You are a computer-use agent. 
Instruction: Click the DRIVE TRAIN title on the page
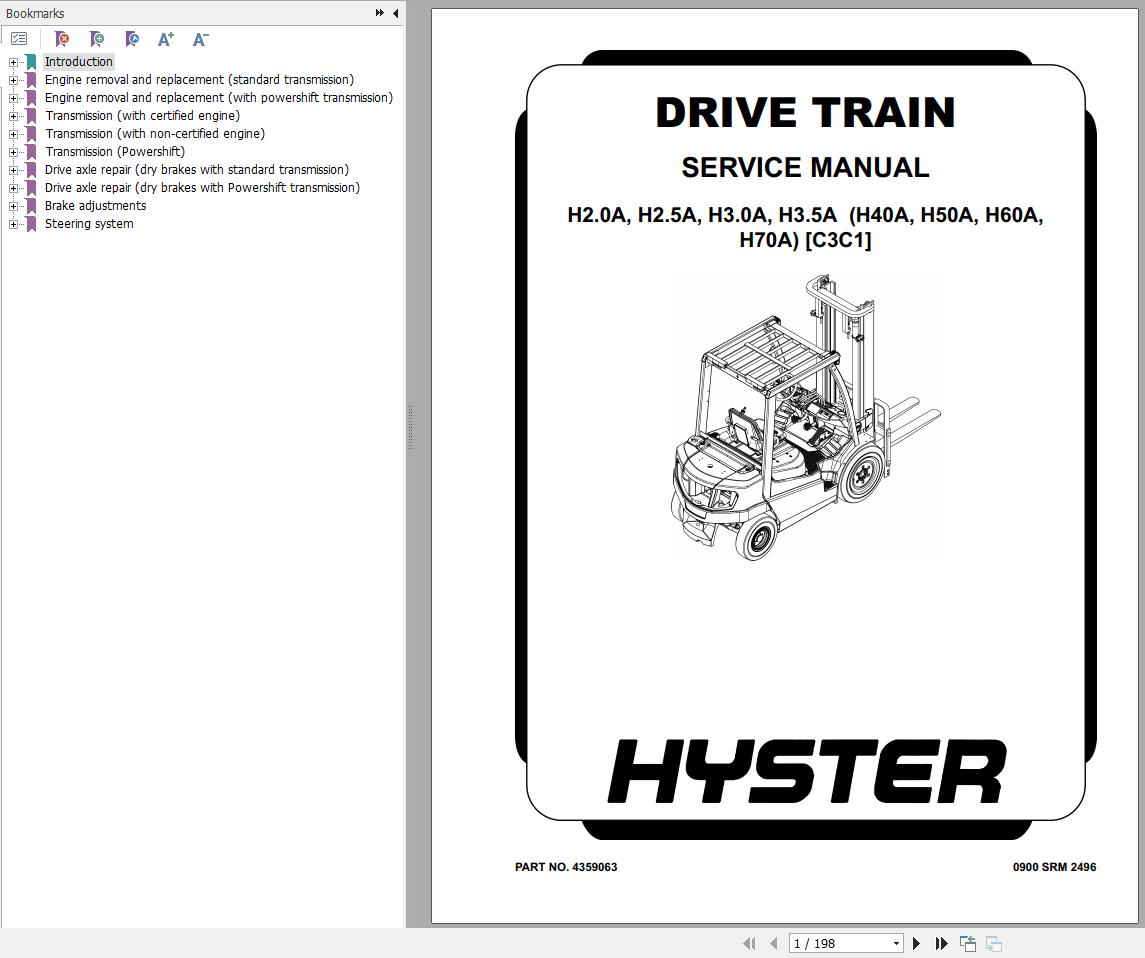tap(805, 112)
